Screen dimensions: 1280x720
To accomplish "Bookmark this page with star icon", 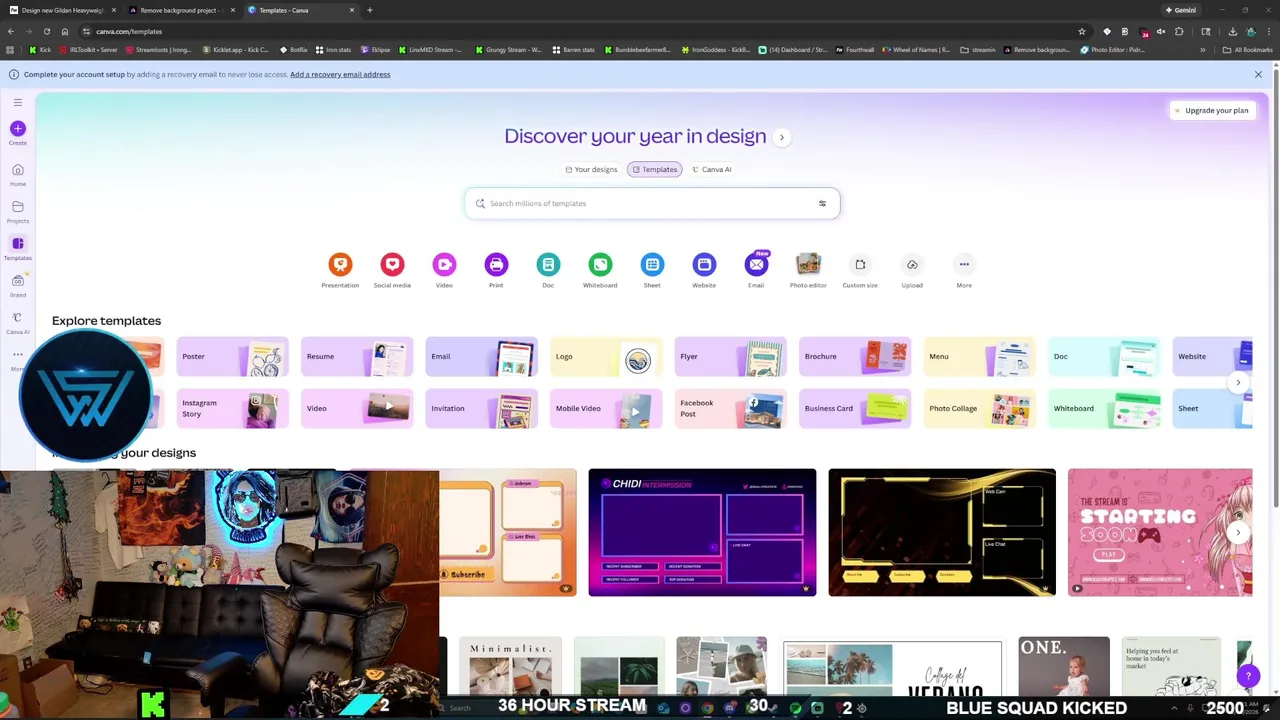I will pos(1082,31).
